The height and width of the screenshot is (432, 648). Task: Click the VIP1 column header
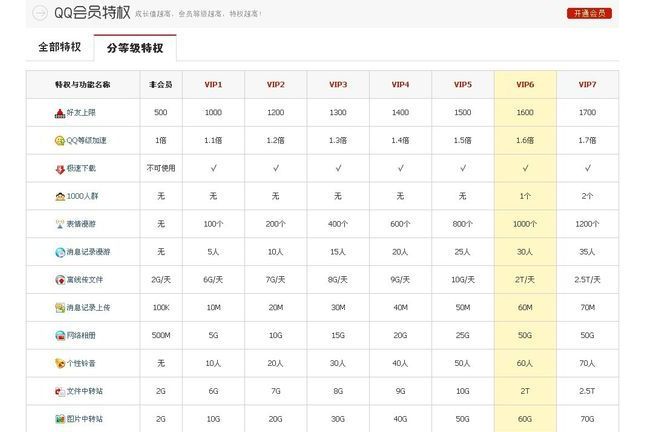click(x=213, y=84)
